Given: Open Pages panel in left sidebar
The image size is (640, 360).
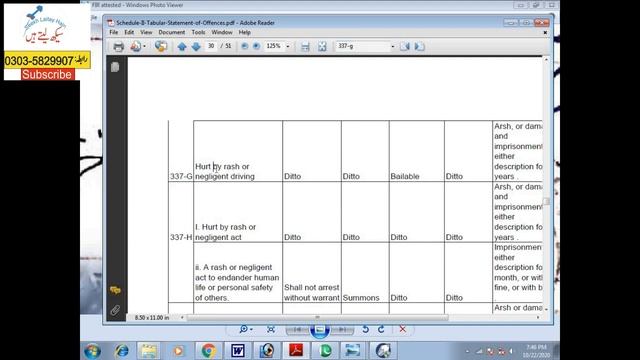Looking at the screenshot, I should (x=115, y=67).
